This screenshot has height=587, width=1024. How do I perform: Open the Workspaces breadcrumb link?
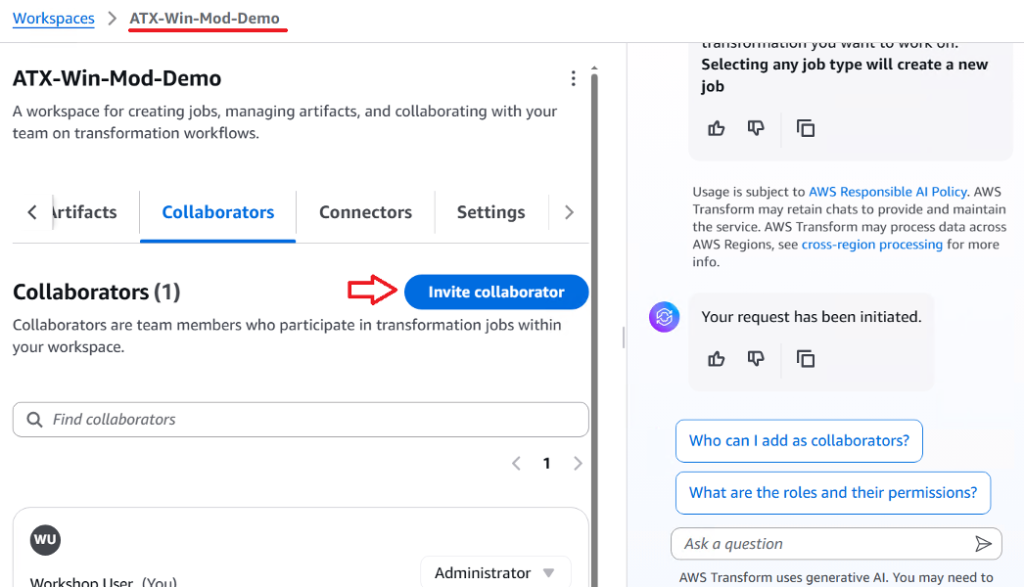point(54,19)
